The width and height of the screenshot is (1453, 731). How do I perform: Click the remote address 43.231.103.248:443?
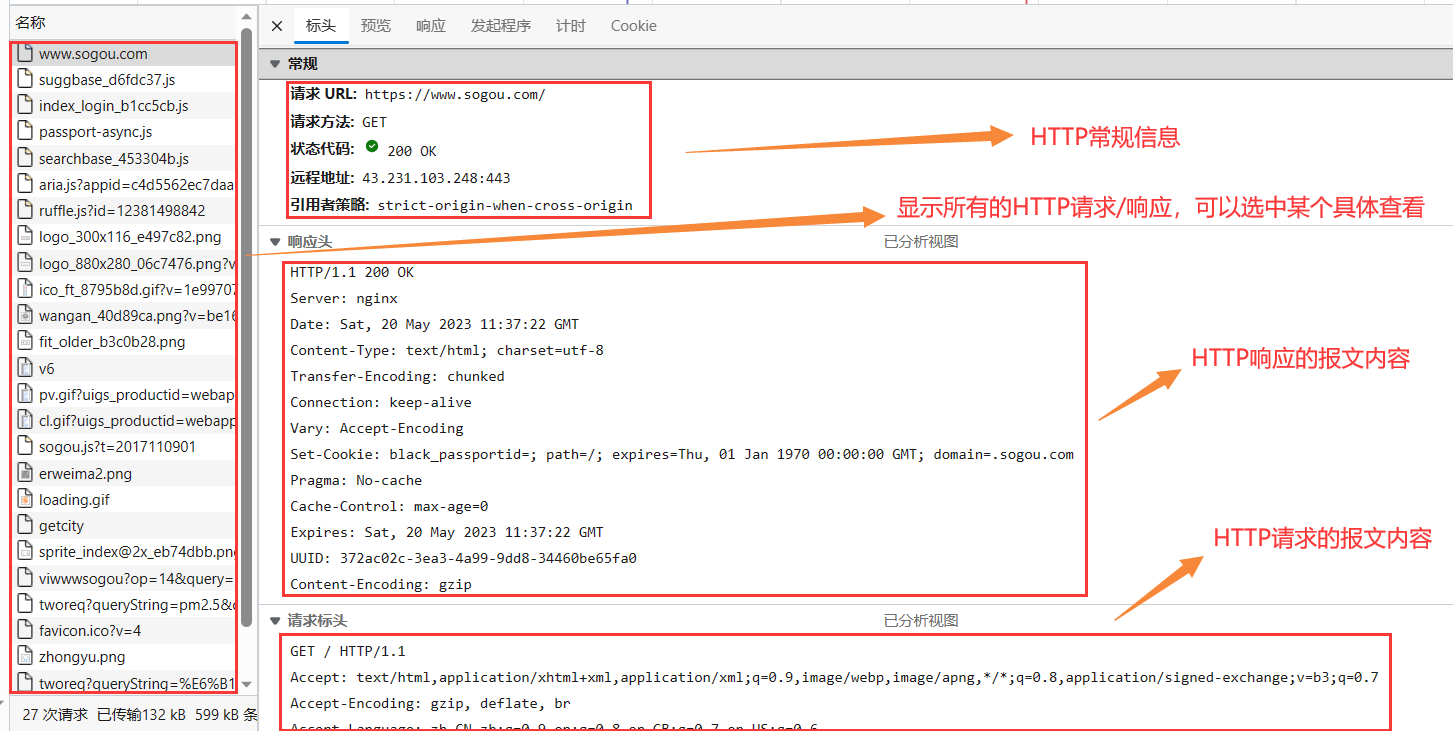click(436, 178)
